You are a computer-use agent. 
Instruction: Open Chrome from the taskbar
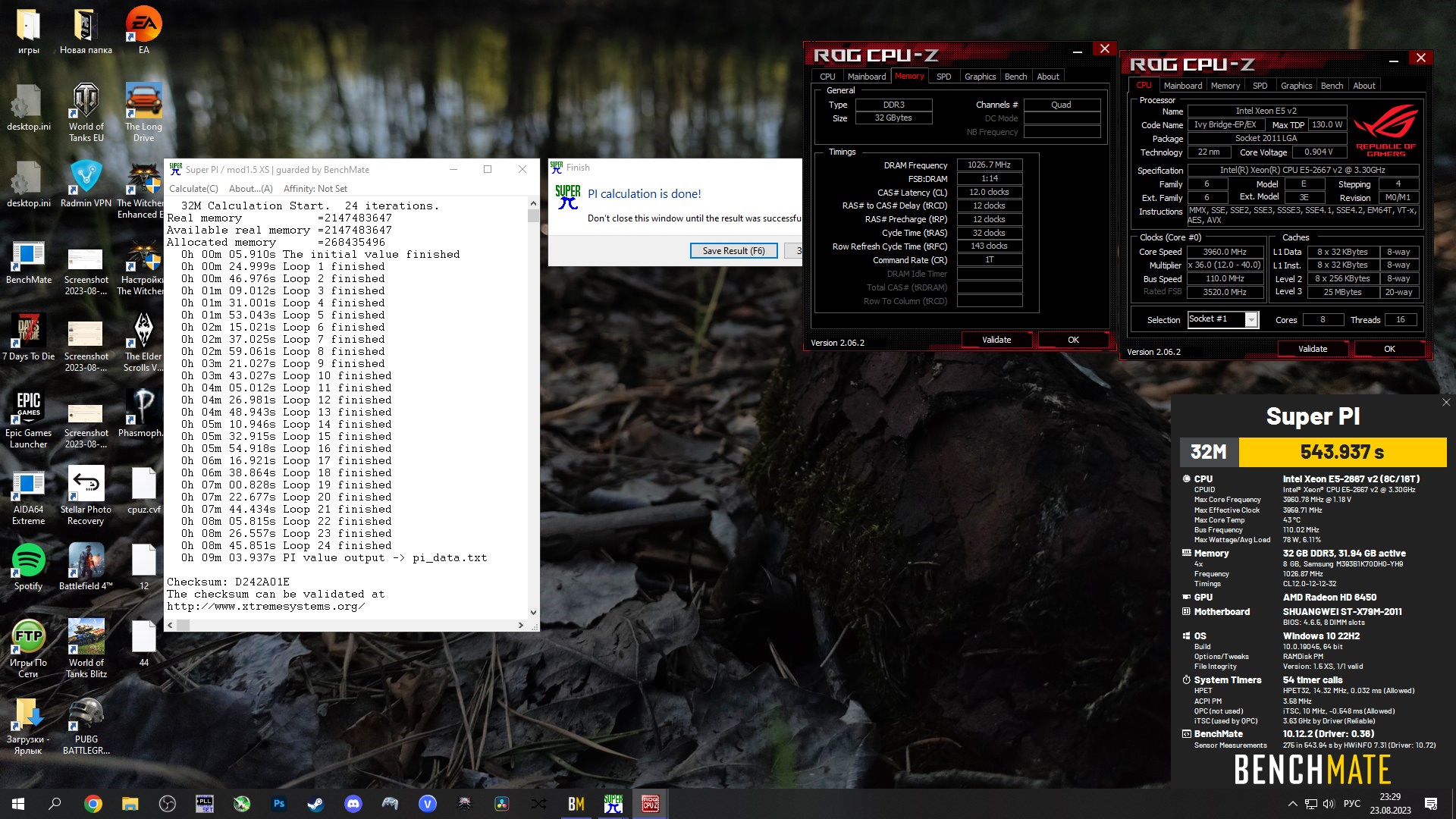coord(93,804)
